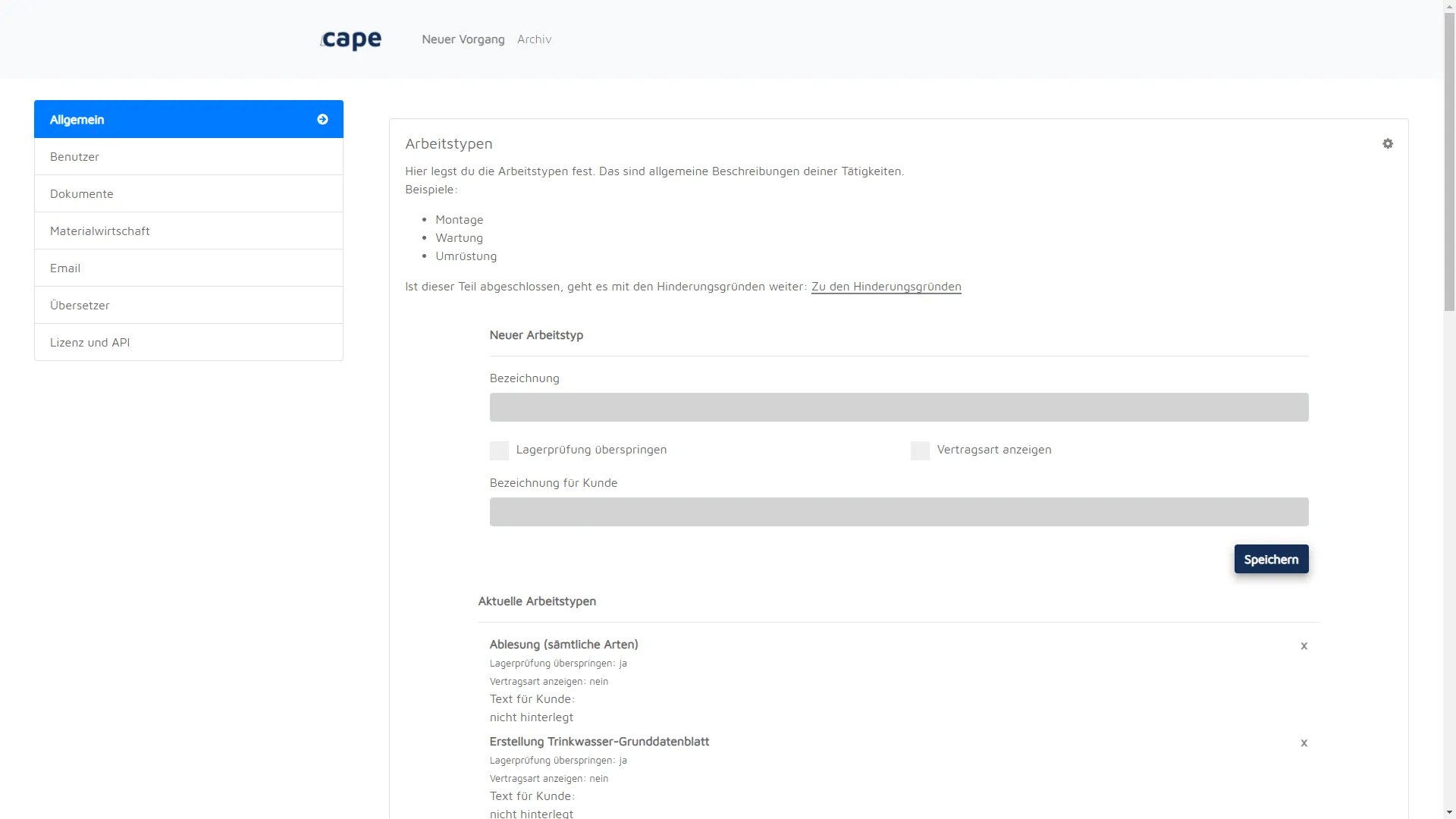The height and width of the screenshot is (819, 1456).
Task: Follow the Zu den Hinderungsgründen link
Action: (x=886, y=287)
